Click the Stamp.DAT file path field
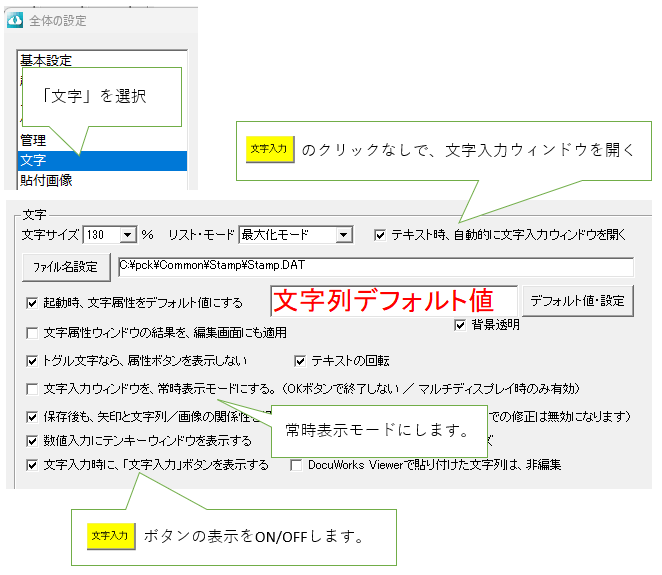Screen dimensions: 662x575 coord(376,267)
